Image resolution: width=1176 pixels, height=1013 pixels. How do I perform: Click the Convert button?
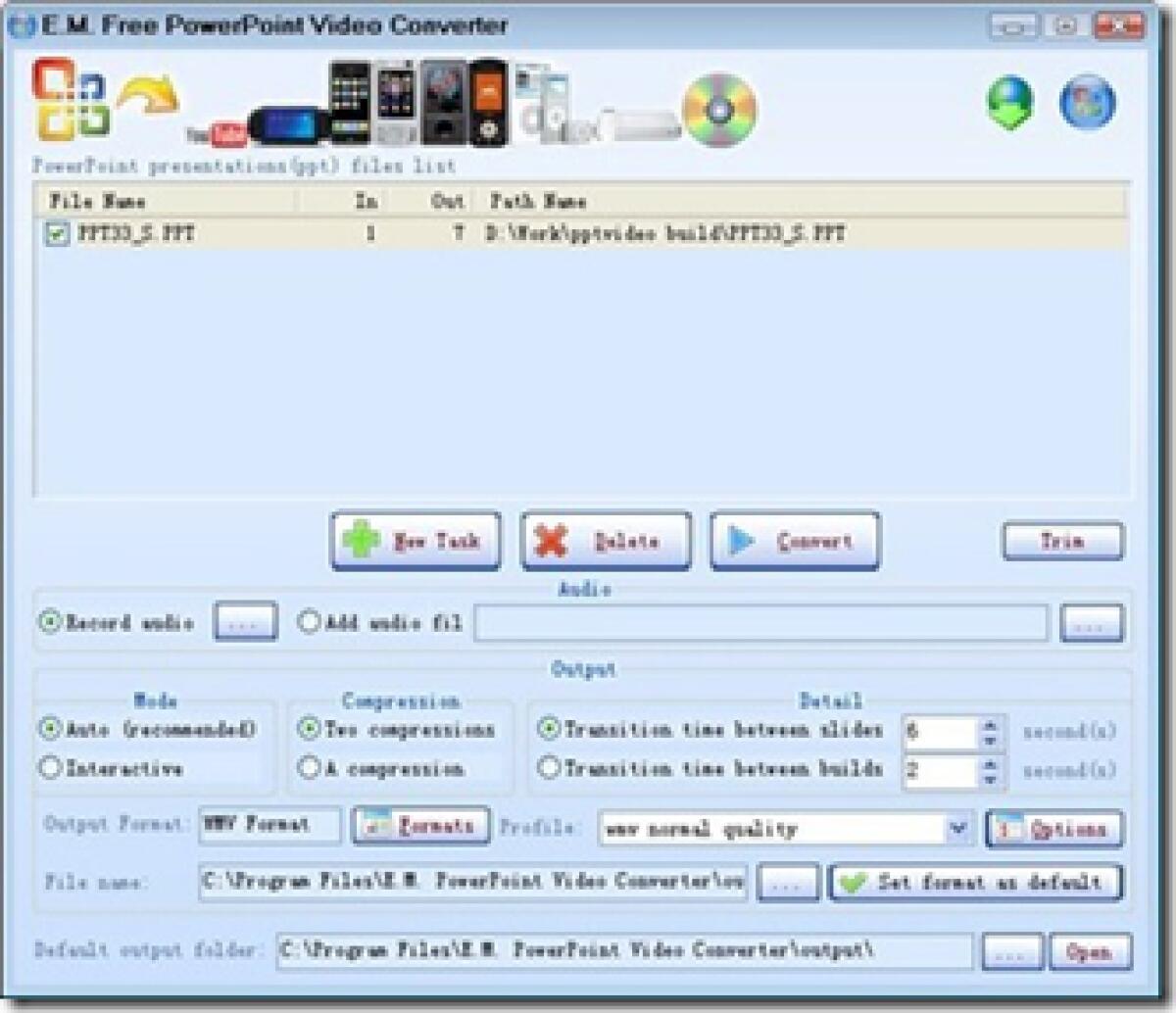pos(796,540)
